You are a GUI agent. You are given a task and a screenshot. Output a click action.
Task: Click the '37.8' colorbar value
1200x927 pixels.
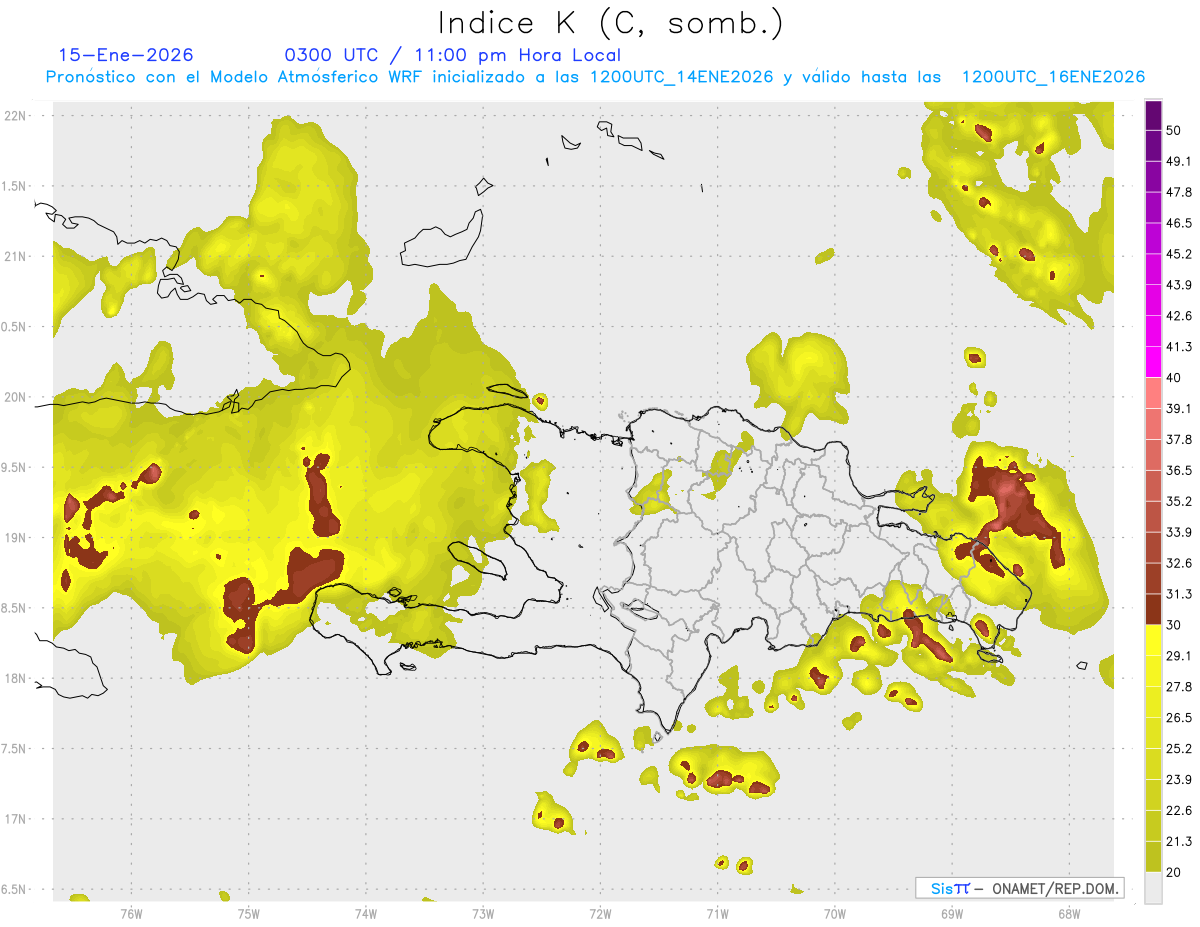[1179, 439]
